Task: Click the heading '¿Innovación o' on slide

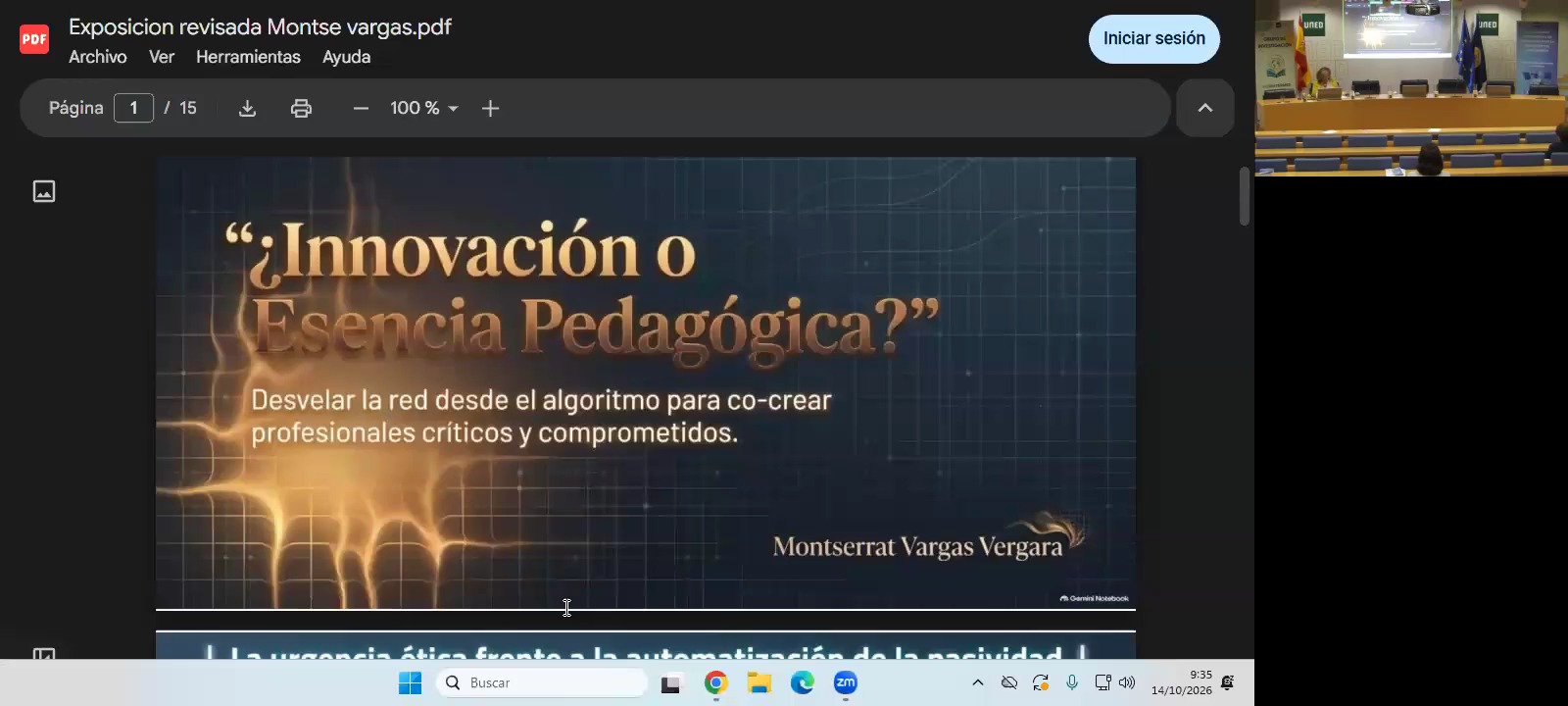Action: [461, 252]
